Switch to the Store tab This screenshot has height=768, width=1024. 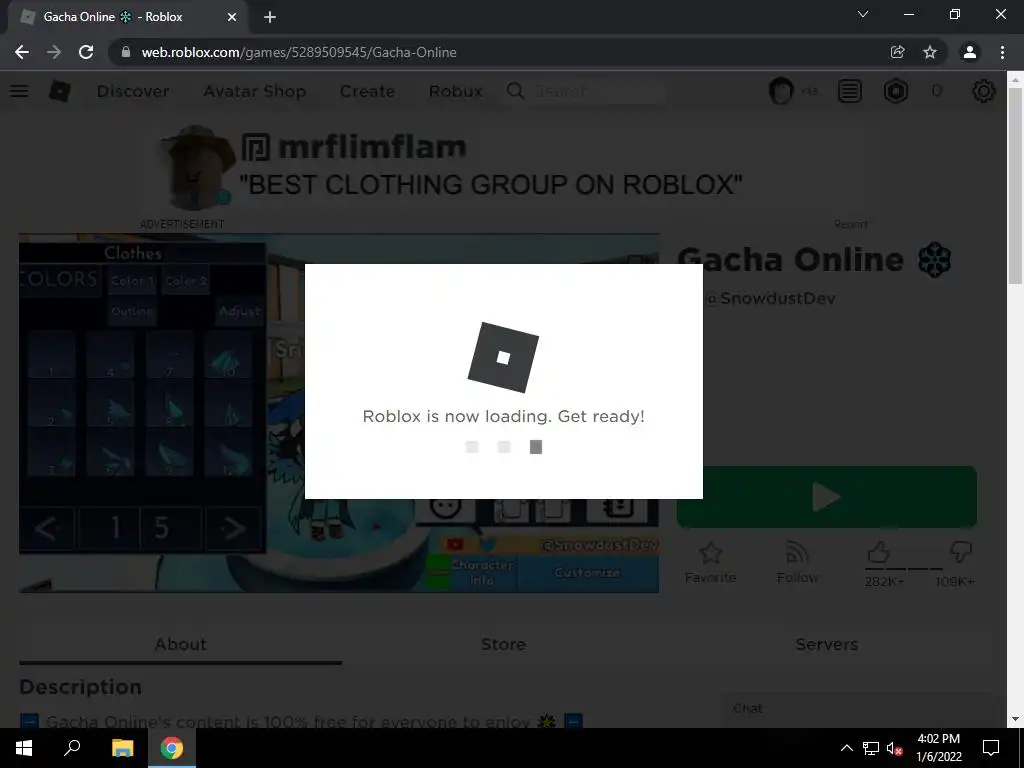click(x=504, y=645)
